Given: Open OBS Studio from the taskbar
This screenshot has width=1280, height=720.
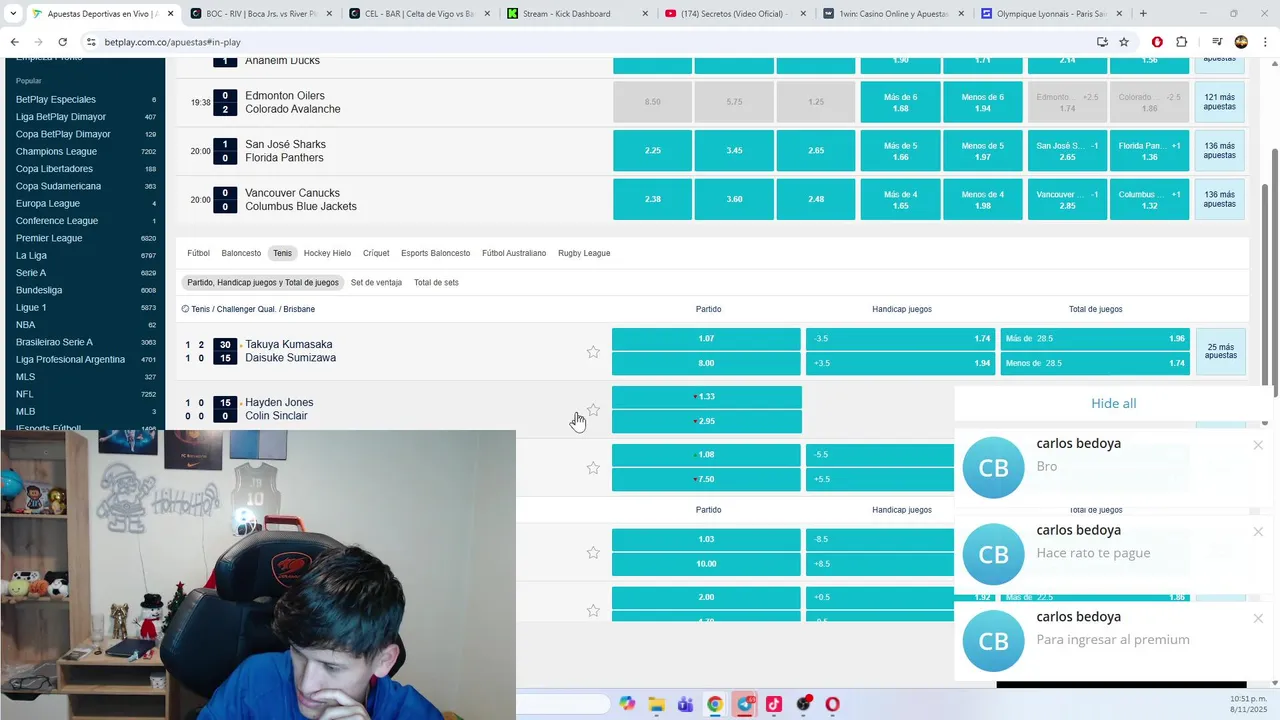Looking at the screenshot, I should point(803,704).
